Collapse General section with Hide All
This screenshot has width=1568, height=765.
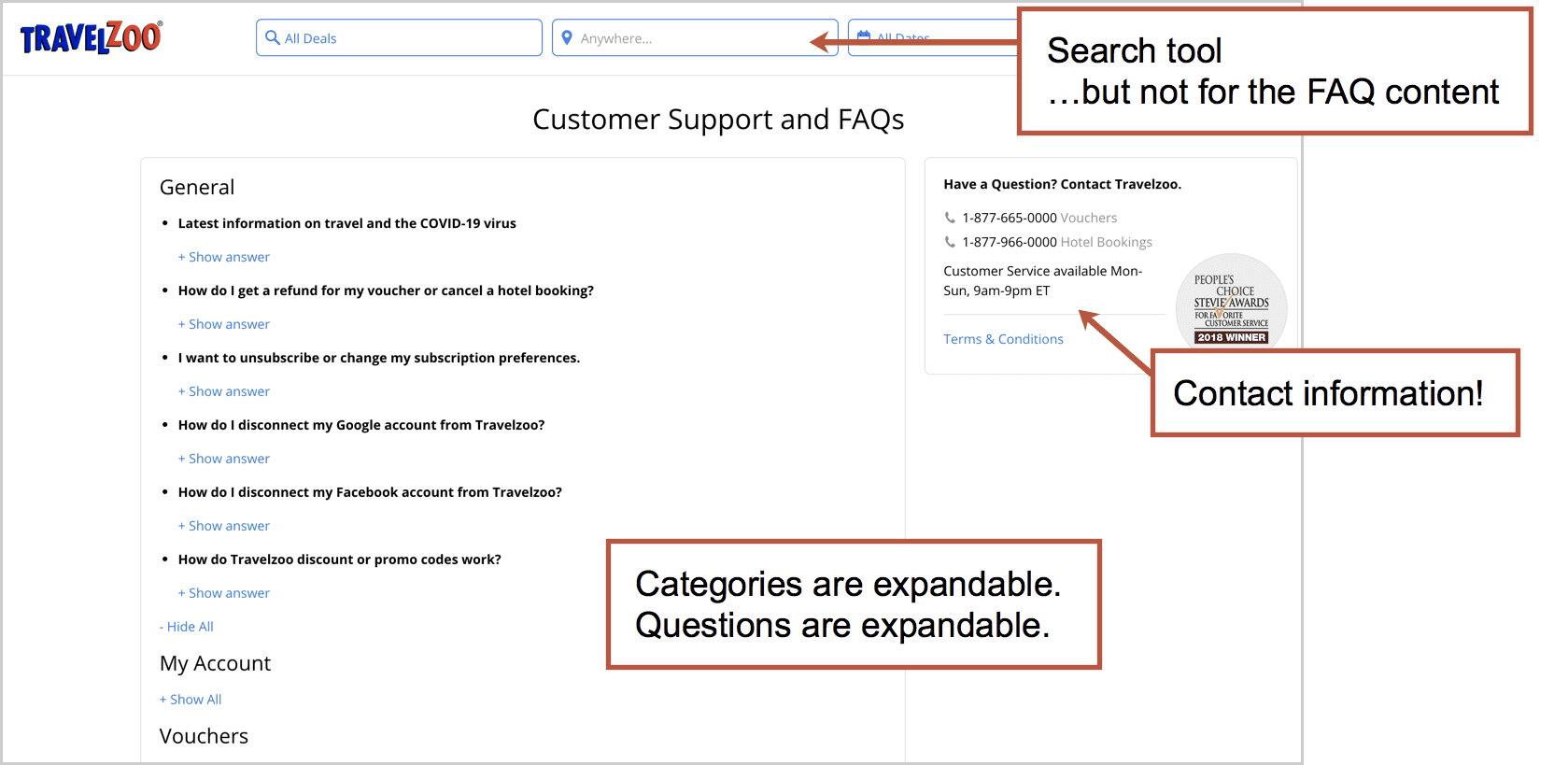(x=187, y=627)
